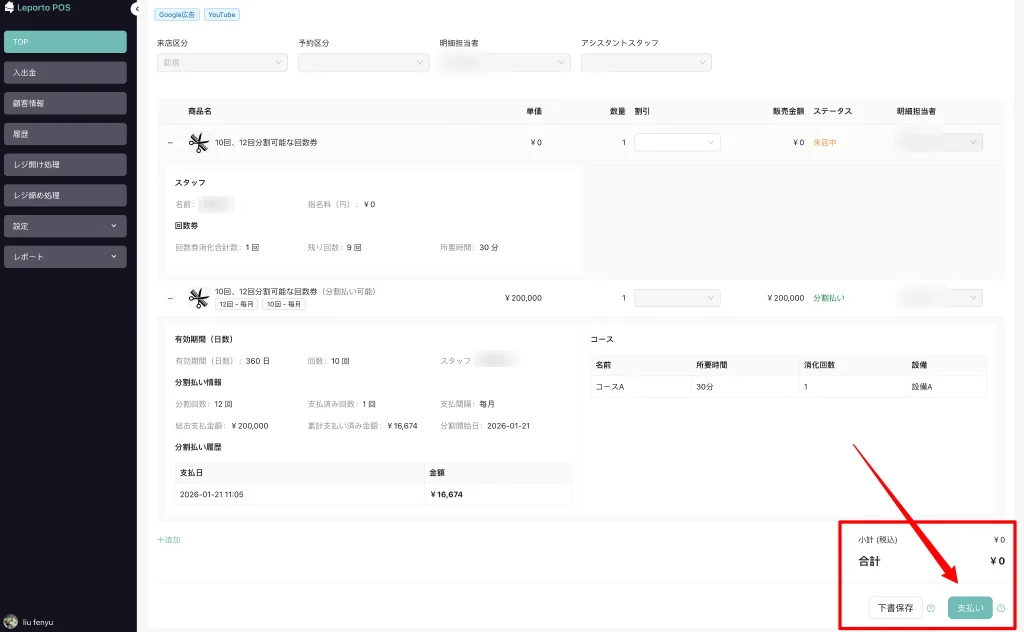Go to 入出金 in the sidebar

(65, 73)
